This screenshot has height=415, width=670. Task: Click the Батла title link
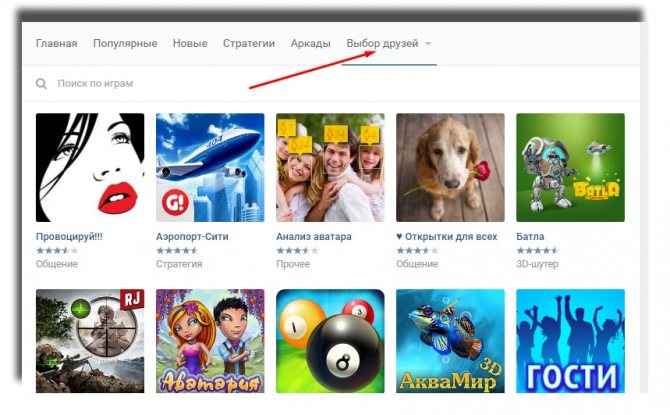pyautogui.click(x=530, y=236)
